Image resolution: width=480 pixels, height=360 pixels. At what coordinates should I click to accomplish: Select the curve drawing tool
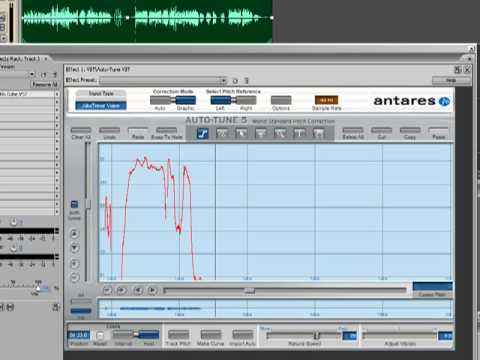[222, 134]
